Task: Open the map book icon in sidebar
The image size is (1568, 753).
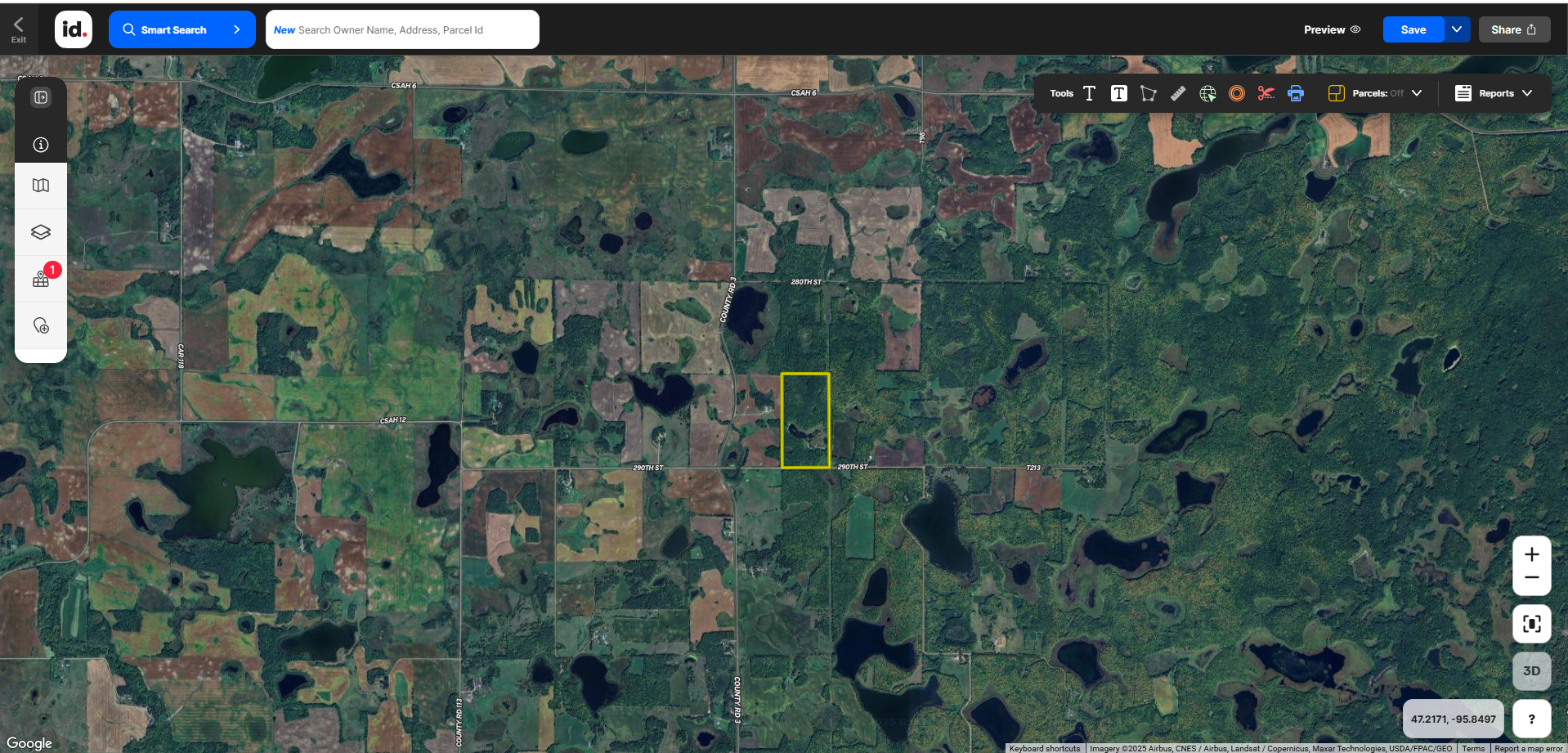Action: (x=41, y=186)
